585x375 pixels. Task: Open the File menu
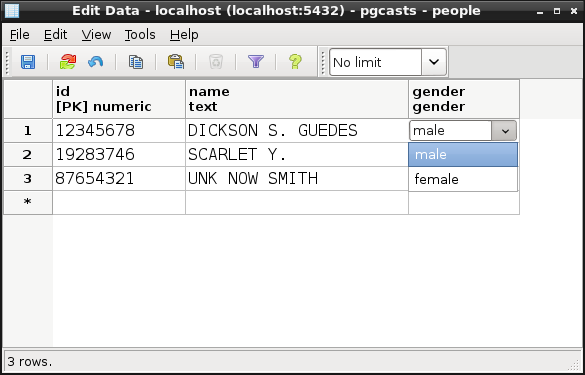(19, 35)
